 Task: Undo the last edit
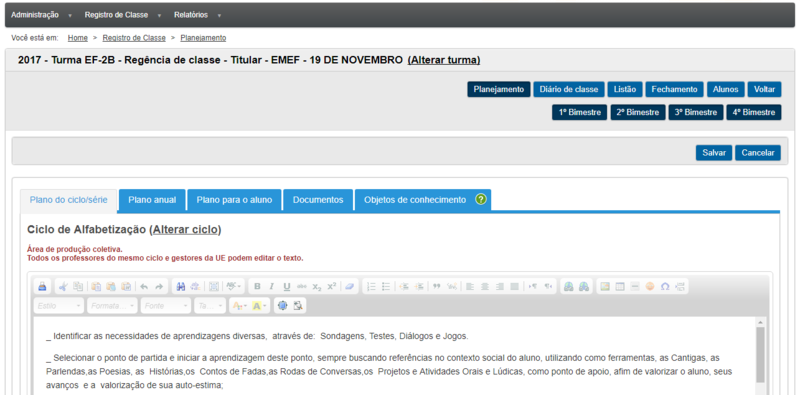coord(144,286)
